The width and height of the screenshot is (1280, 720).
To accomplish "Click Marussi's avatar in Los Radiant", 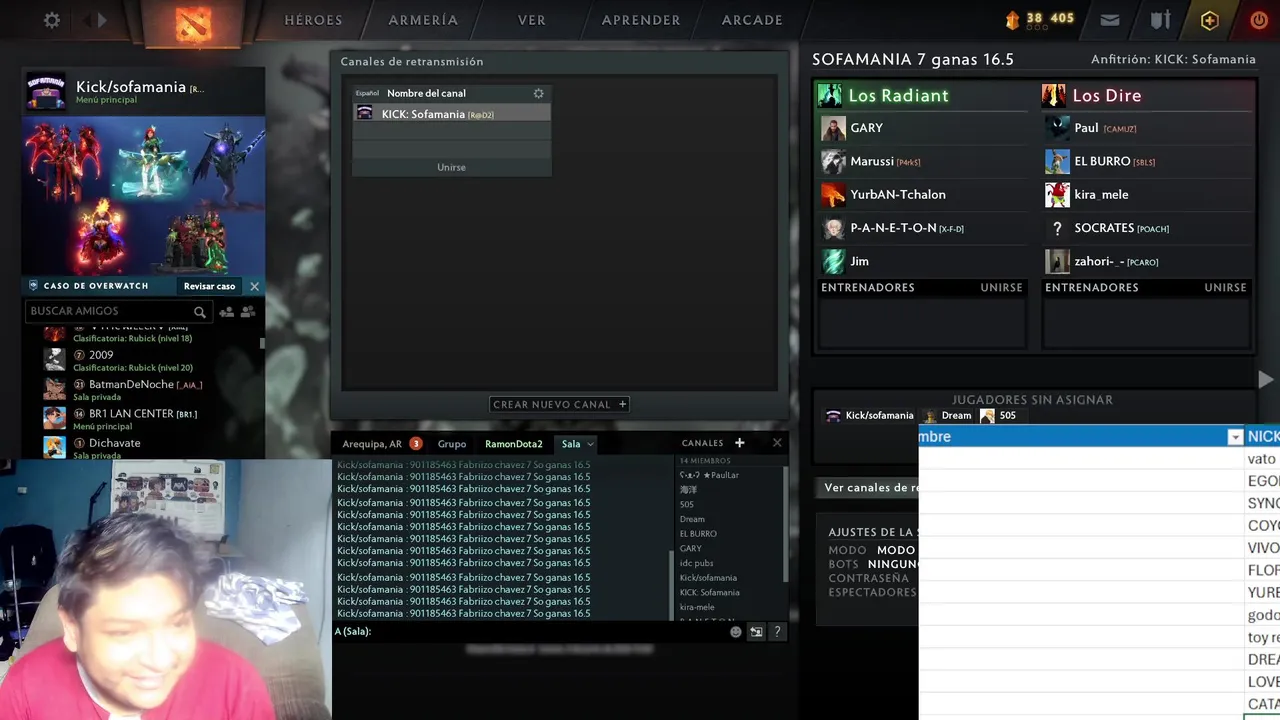I will 833,161.
